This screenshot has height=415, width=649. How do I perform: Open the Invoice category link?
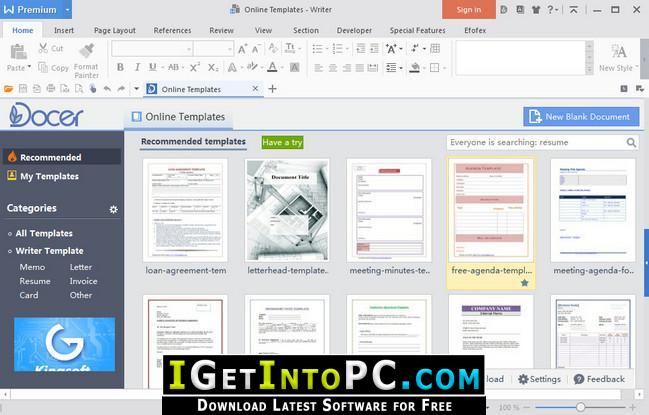(x=83, y=281)
